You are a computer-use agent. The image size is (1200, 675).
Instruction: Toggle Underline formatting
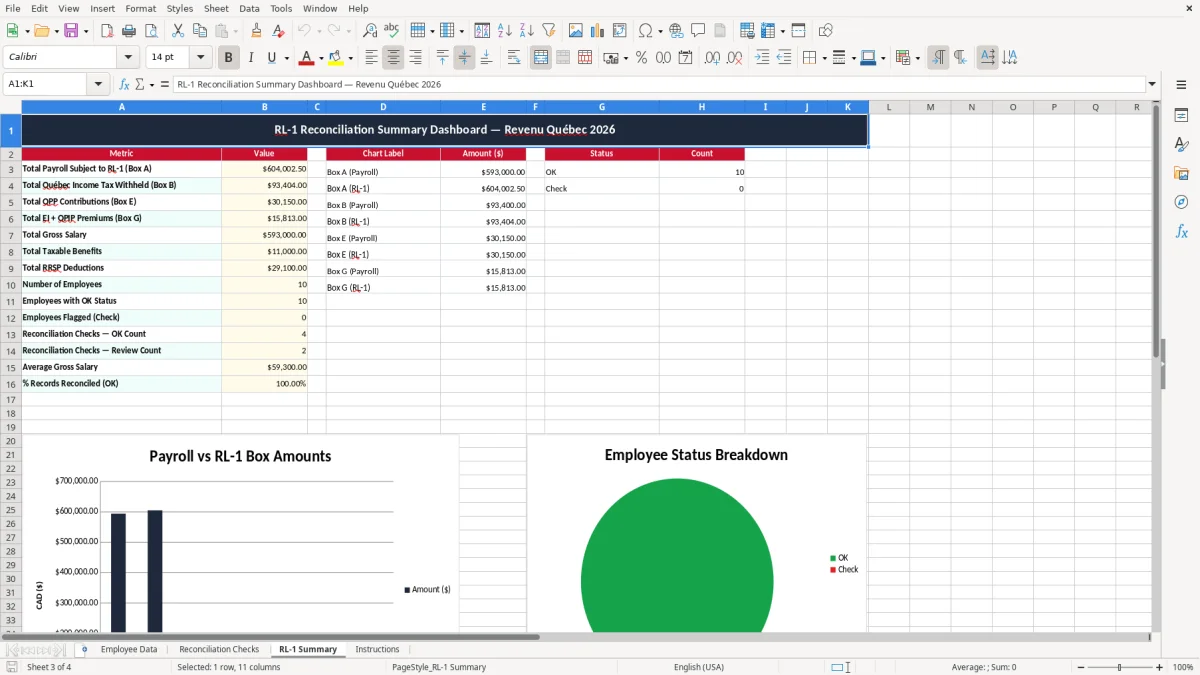(x=271, y=58)
